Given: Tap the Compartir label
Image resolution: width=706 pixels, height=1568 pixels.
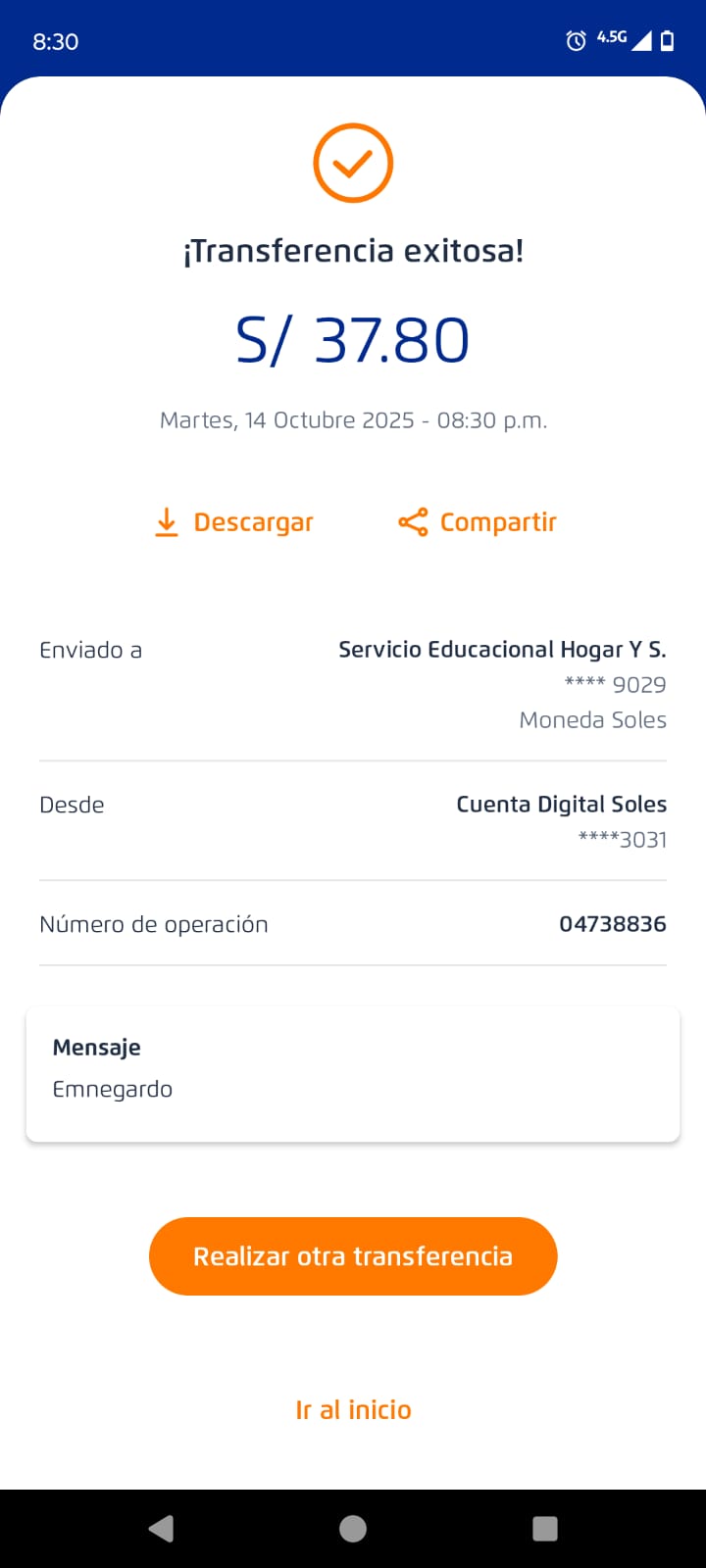Looking at the screenshot, I should (498, 522).
